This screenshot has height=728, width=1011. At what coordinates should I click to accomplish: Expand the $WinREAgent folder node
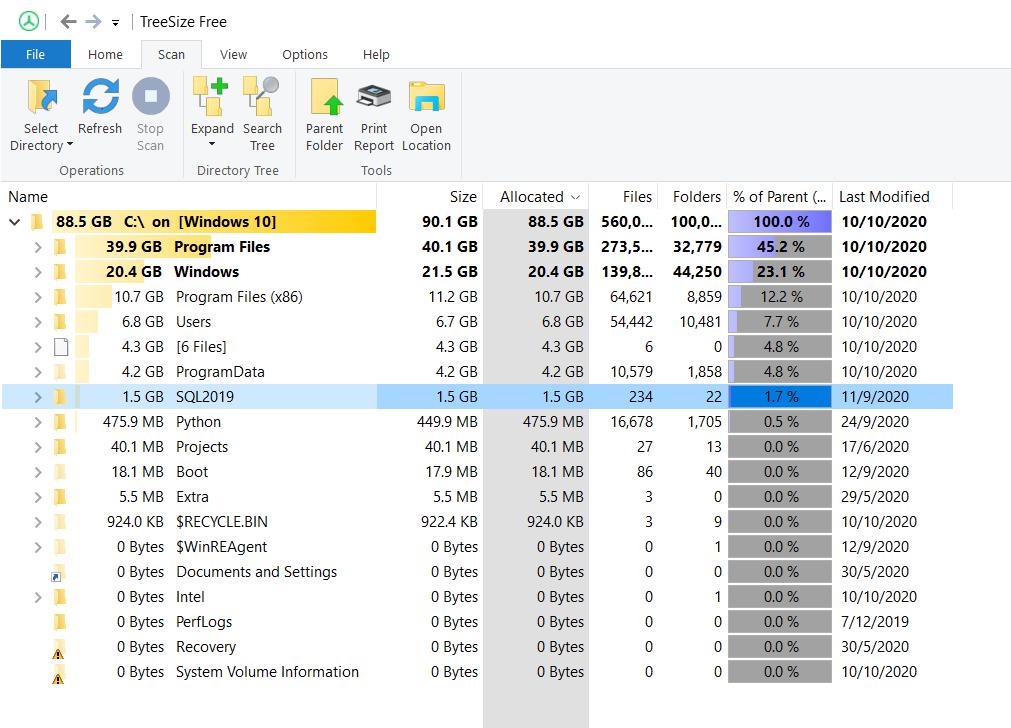tap(37, 547)
